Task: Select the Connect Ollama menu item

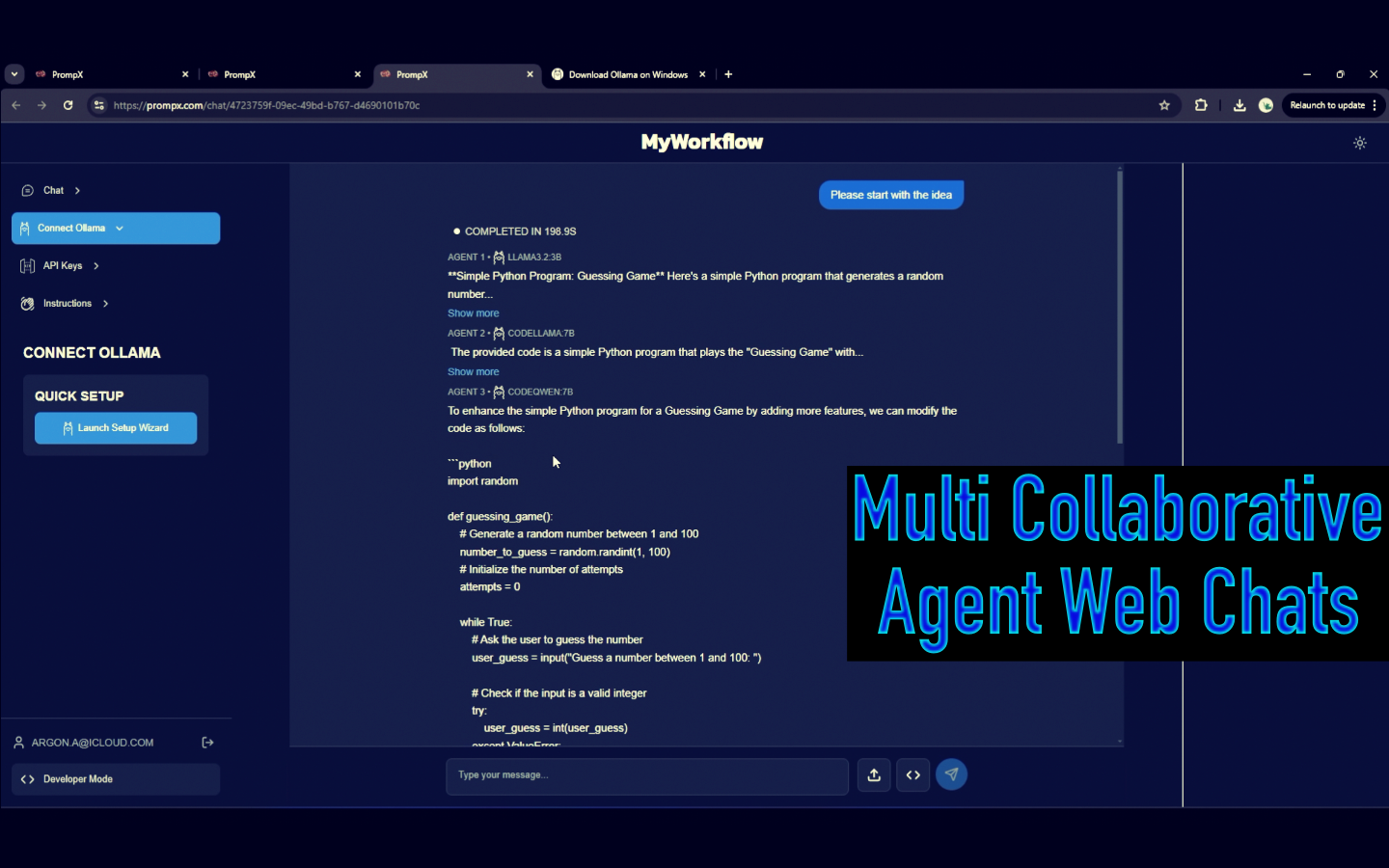Action: coord(116,229)
